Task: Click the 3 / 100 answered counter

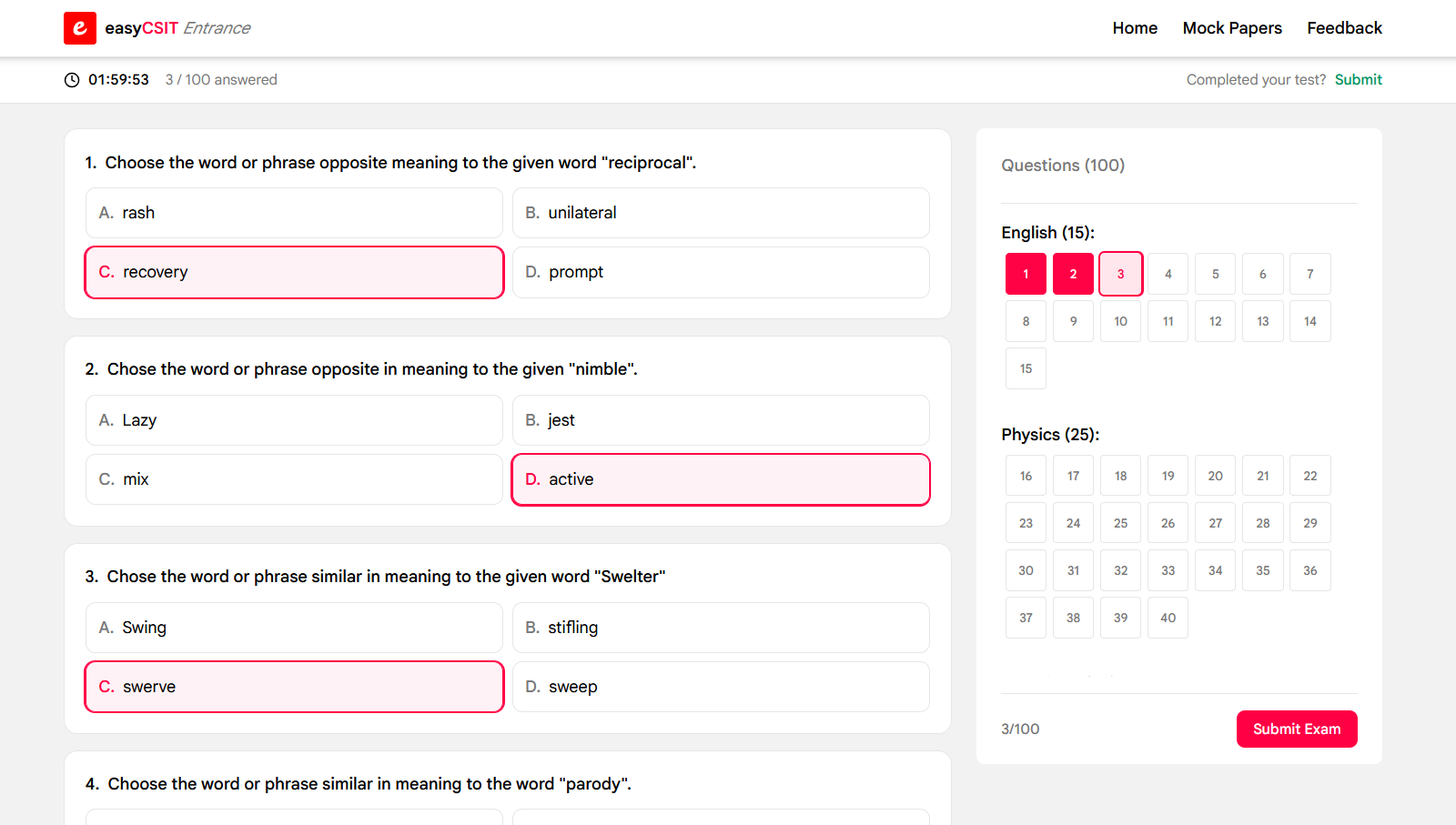Action: point(221,80)
